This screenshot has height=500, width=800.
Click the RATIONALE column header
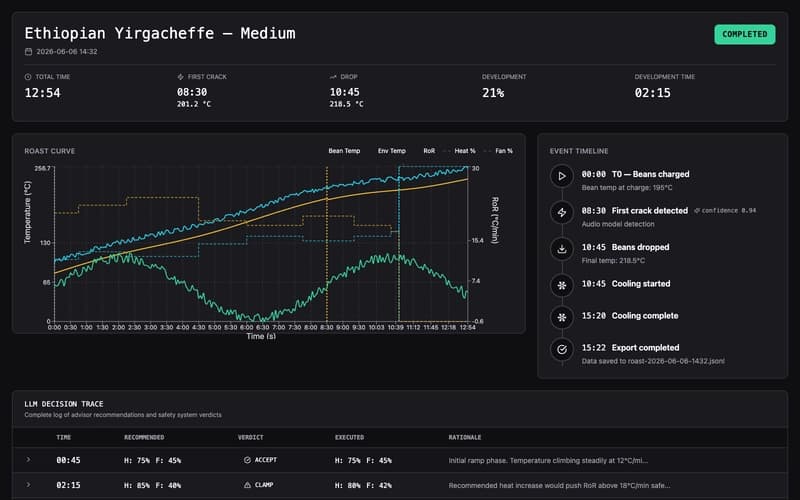coord(465,437)
